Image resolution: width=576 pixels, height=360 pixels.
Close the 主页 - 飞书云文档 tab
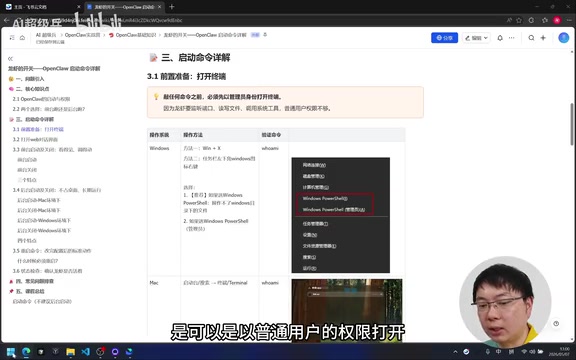(79, 7)
